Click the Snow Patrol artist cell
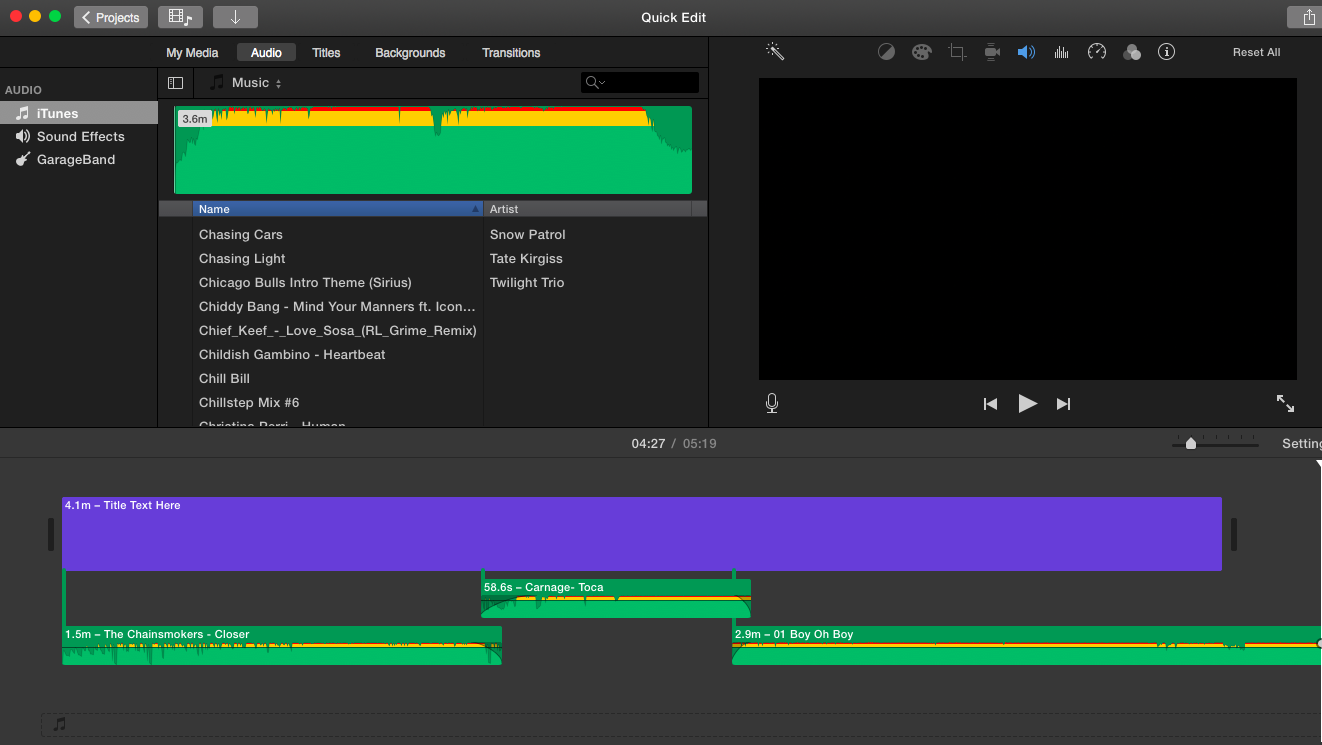 pos(528,234)
